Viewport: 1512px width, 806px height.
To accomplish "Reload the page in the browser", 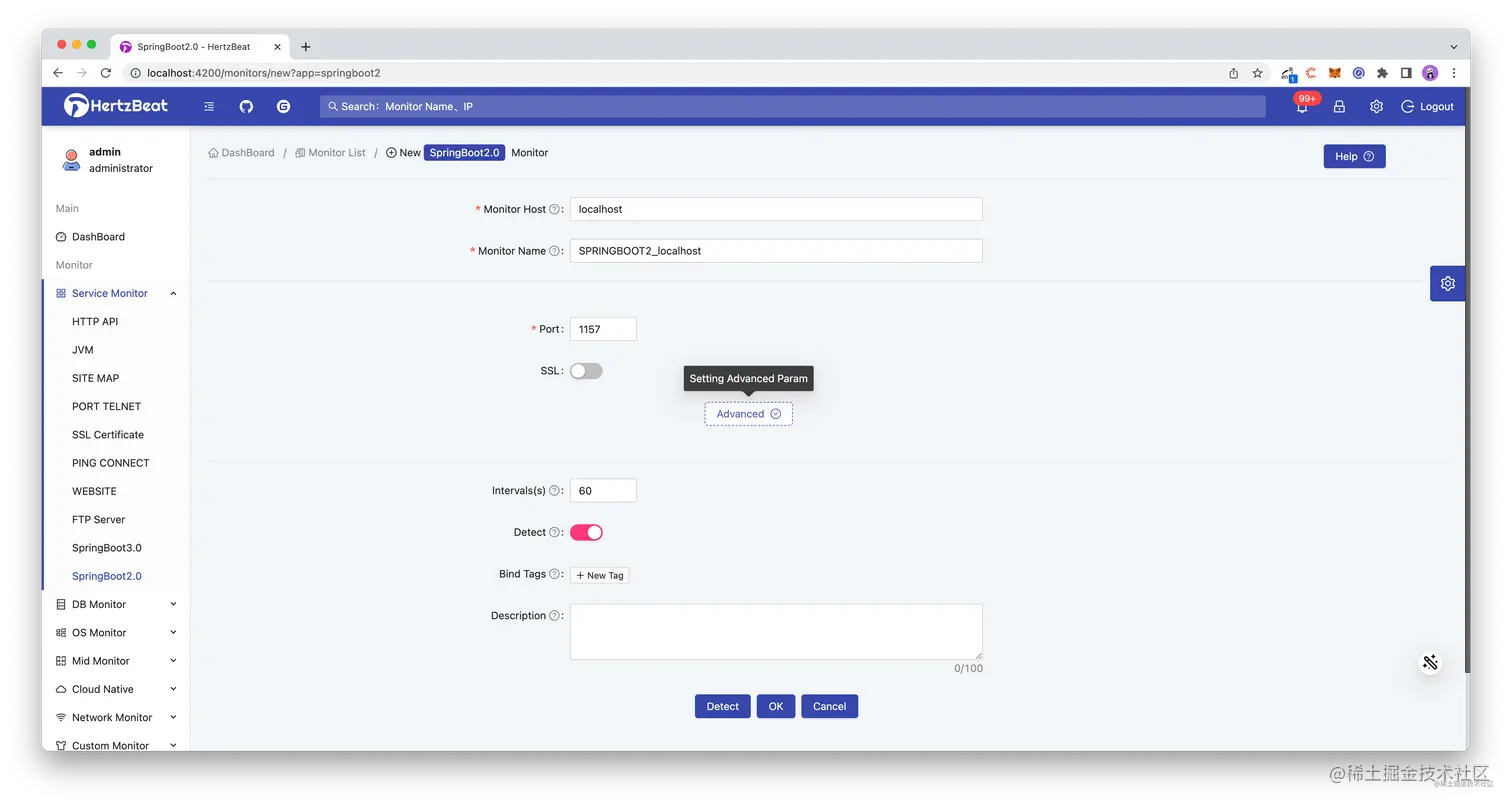I will click(106, 73).
